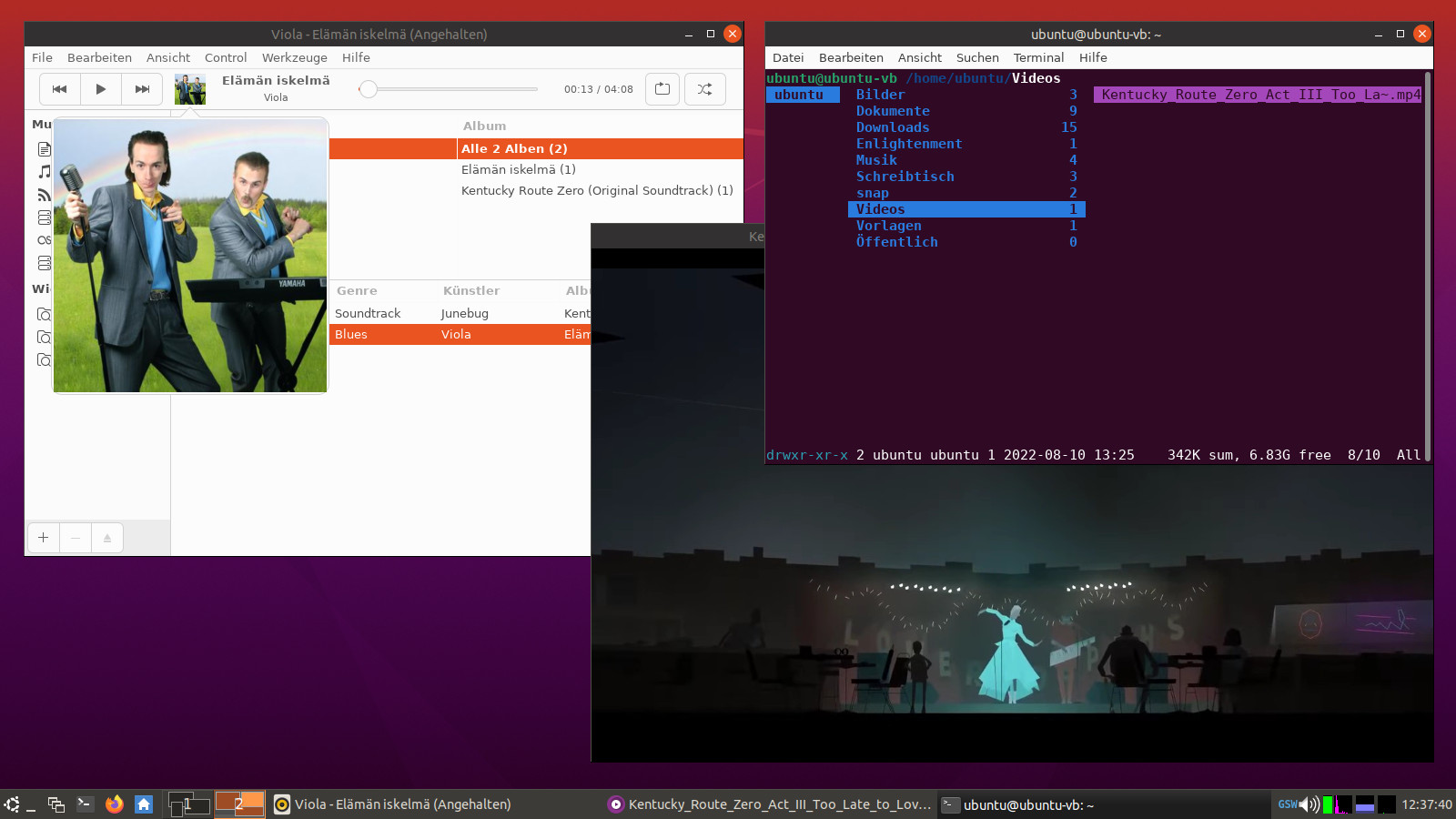Switch to workspace 1 in the pager
Viewport: 1456px width, 819px height.
[189, 804]
